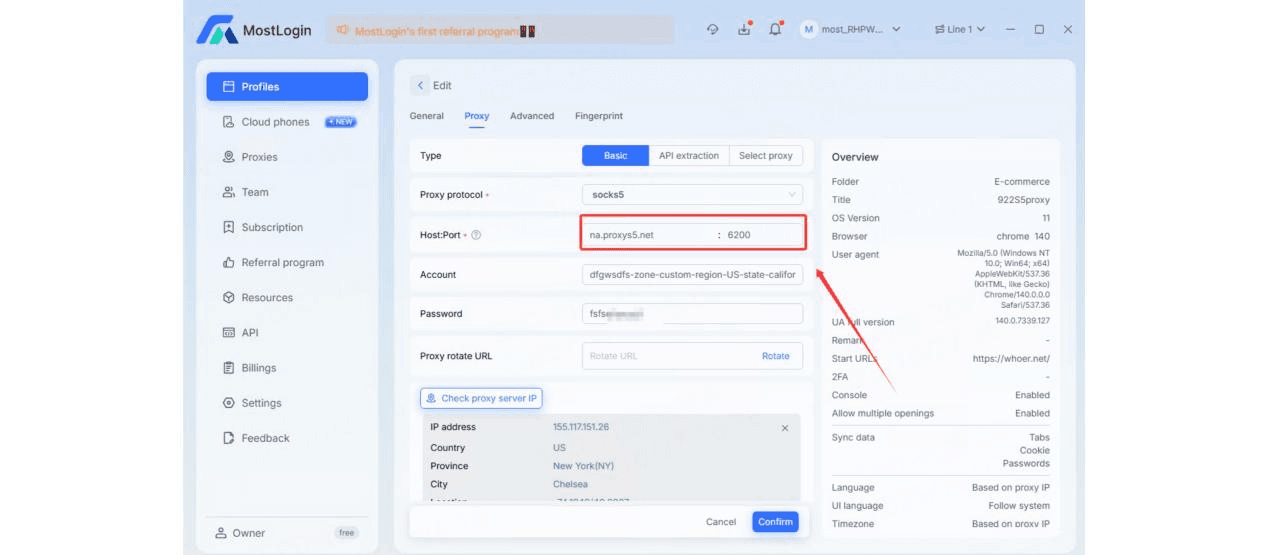
Task: Open the notifications bell
Action: click(775, 30)
